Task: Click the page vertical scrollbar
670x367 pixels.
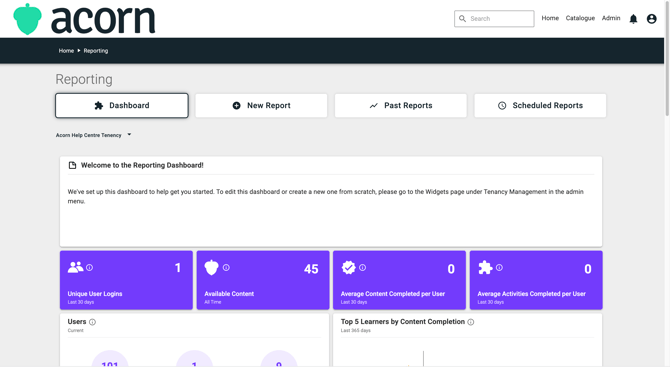Action: 667,60
